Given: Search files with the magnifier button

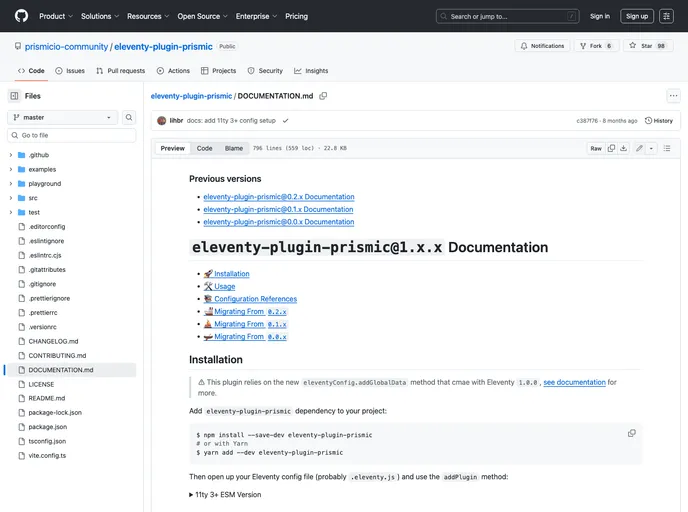Looking at the screenshot, I should point(129,117).
